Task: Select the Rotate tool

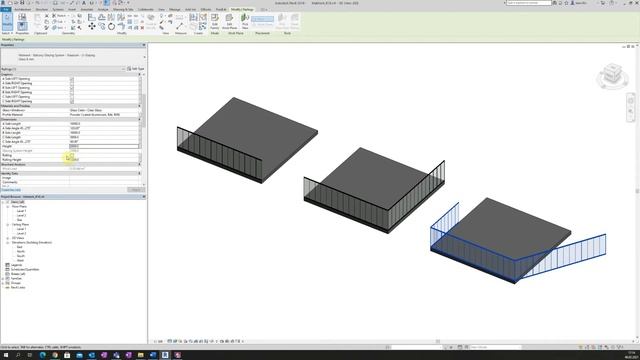Action: coord(111,27)
